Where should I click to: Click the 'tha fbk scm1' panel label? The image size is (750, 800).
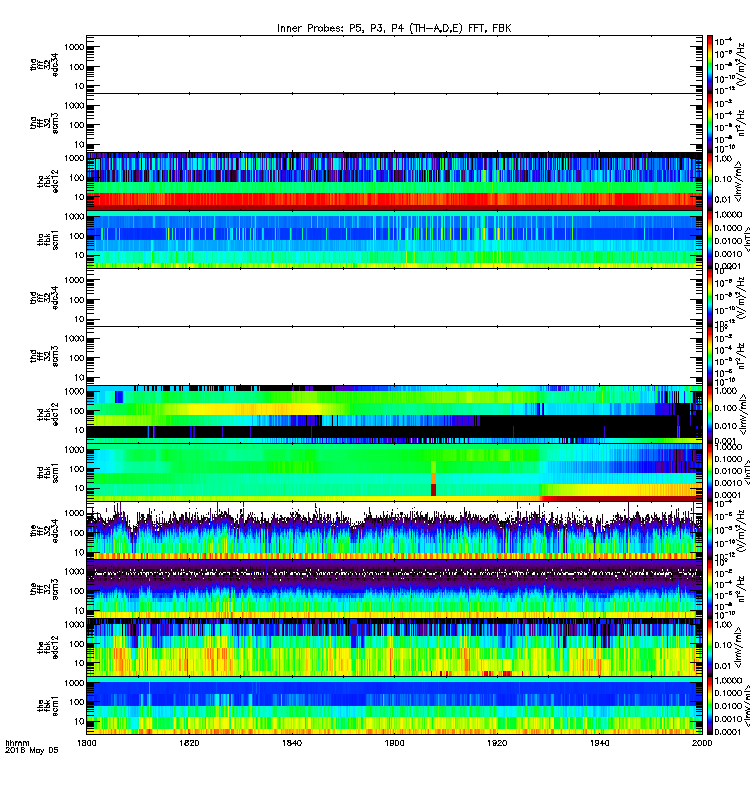point(48,240)
